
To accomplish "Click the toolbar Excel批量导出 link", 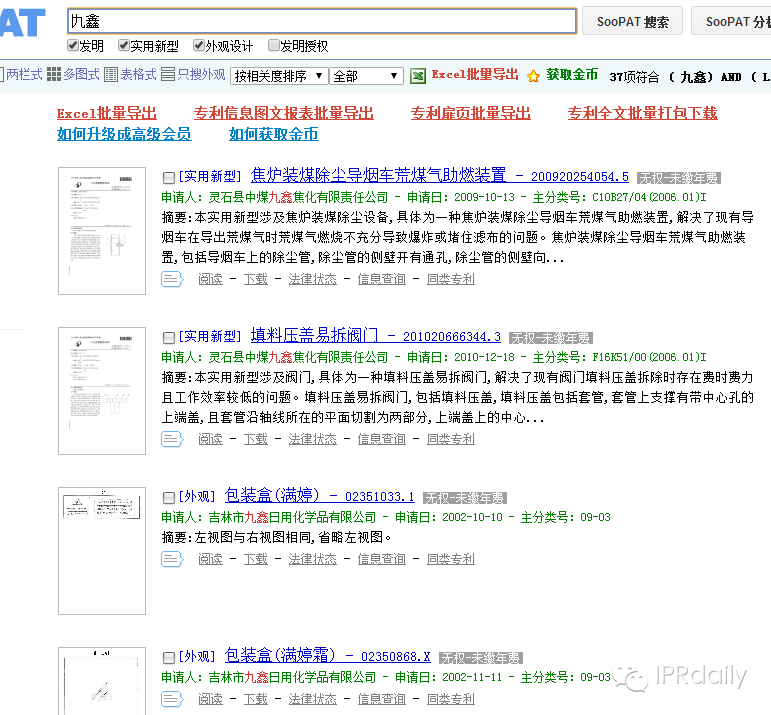I will [475, 75].
